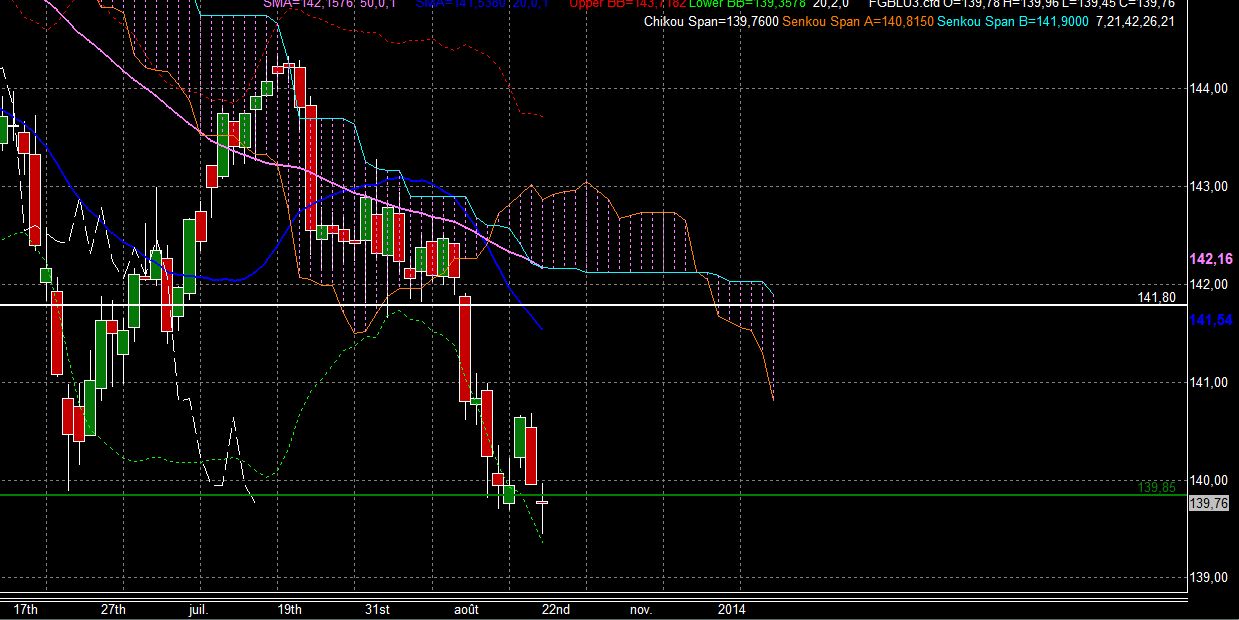The image size is (1239, 620).
Task: Click the 139,00 price axis label
Action: (1209, 579)
